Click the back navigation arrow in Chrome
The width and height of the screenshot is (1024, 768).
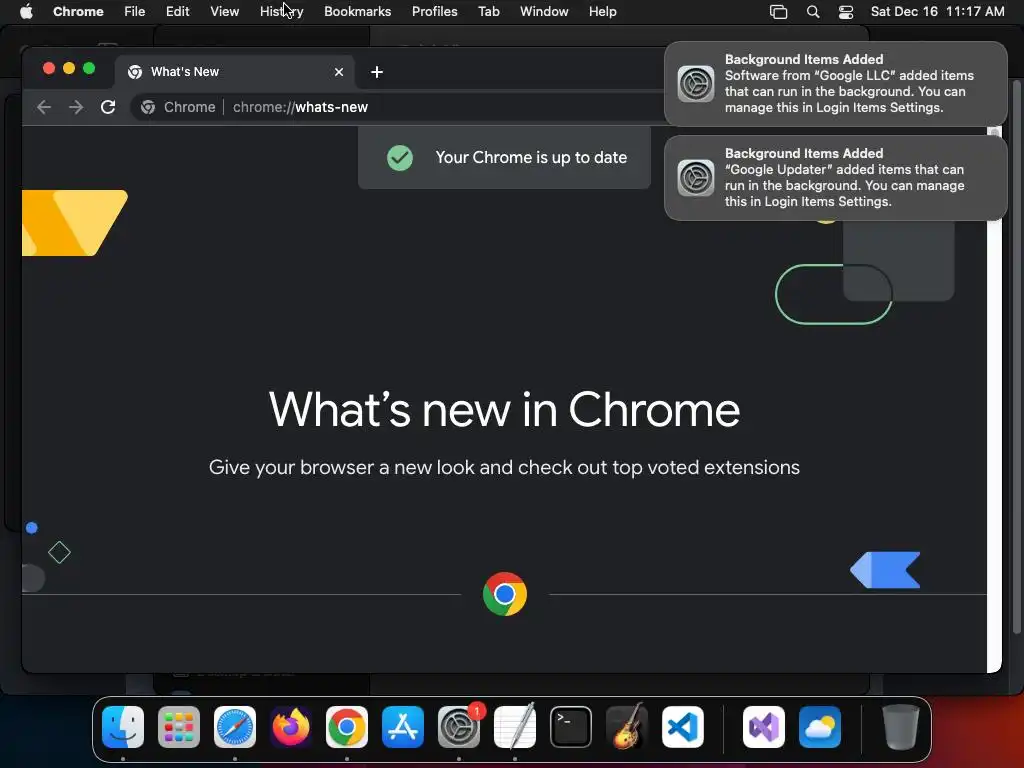pyautogui.click(x=44, y=107)
